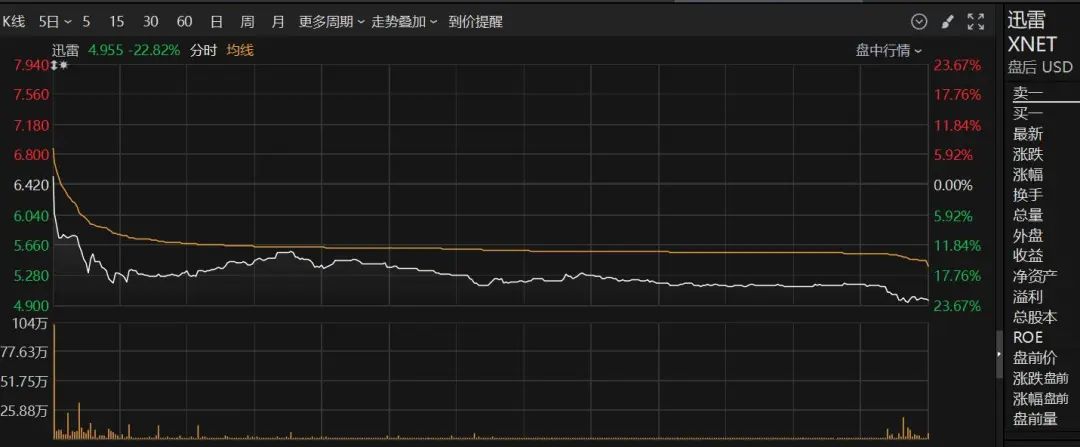Toggle the 分时 line legend
Screen dimensions: 1080x447
tap(203, 50)
